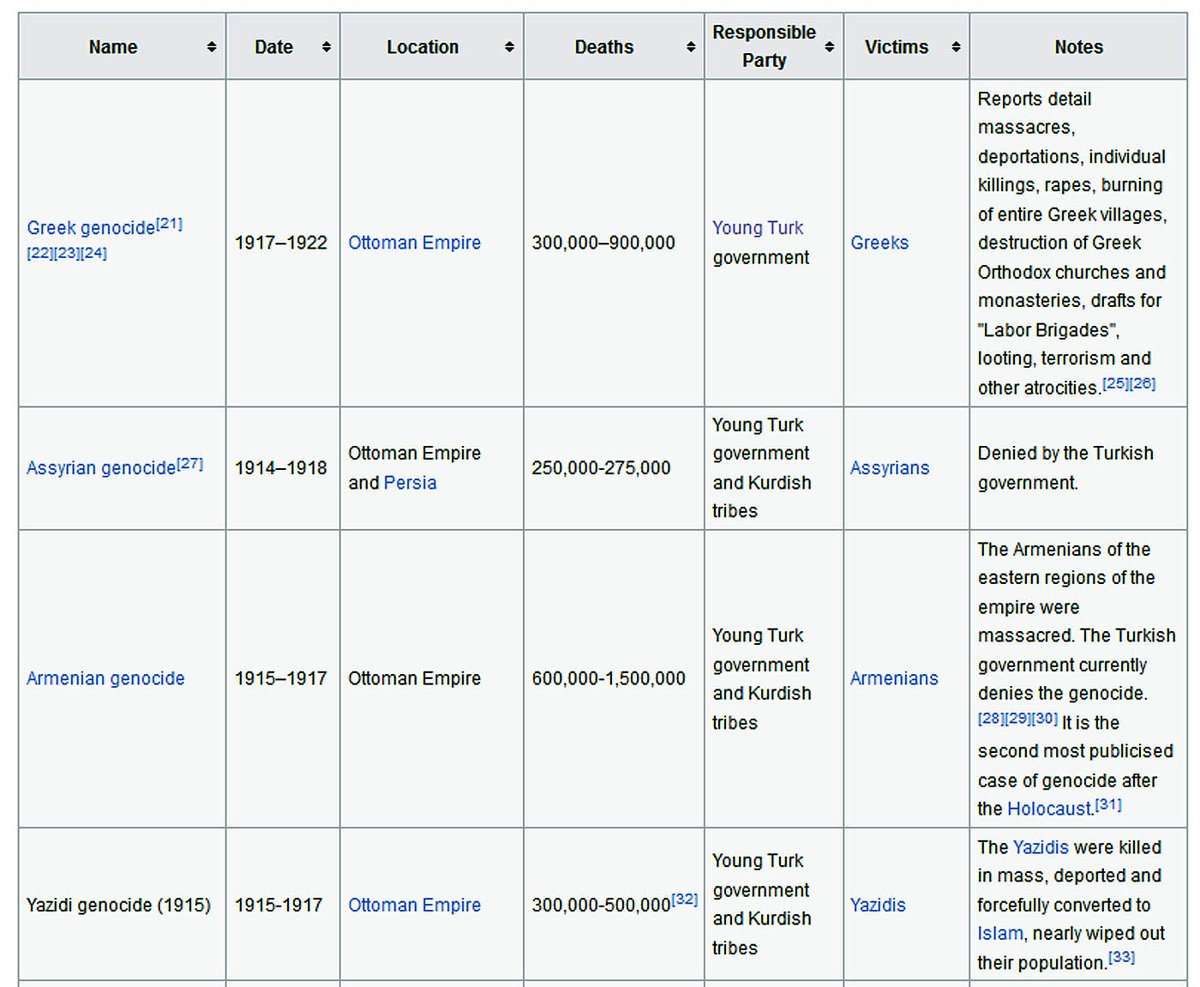Select 'Denied by the Turkish government' note
This screenshot has height=987, width=1200.
click(1066, 468)
